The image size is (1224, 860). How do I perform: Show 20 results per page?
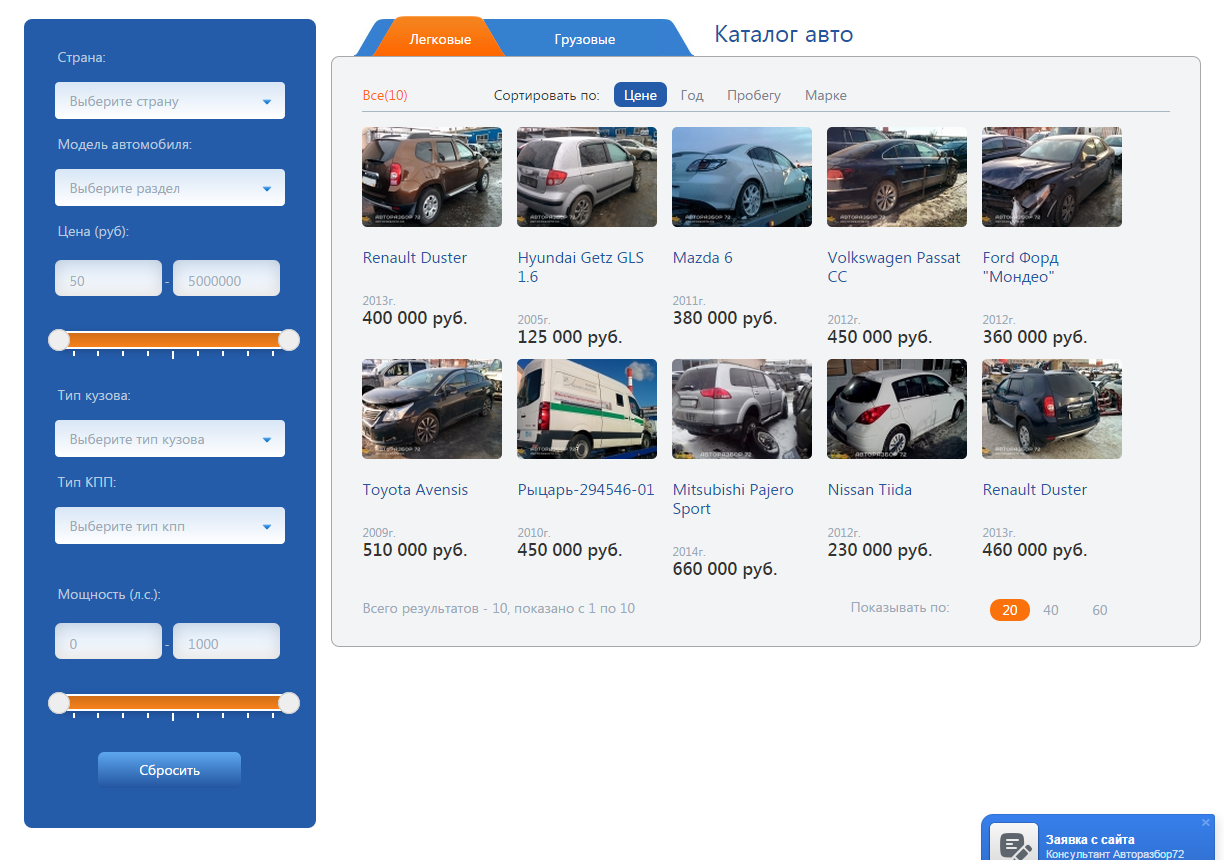(1010, 610)
